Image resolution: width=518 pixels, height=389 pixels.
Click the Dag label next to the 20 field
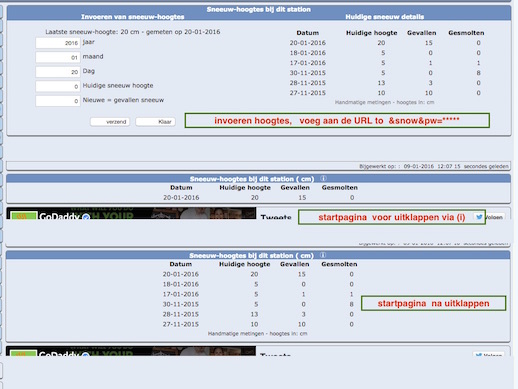[x=89, y=71]
